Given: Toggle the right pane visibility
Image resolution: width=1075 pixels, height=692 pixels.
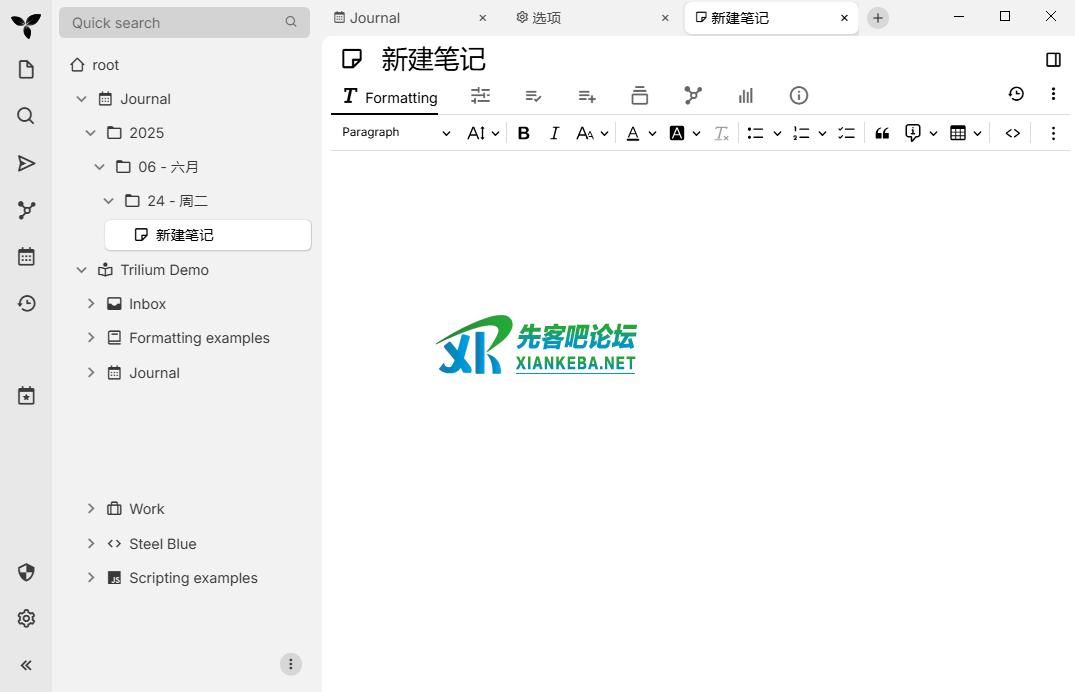Looking at the screenshot, I should point(1053,60).
